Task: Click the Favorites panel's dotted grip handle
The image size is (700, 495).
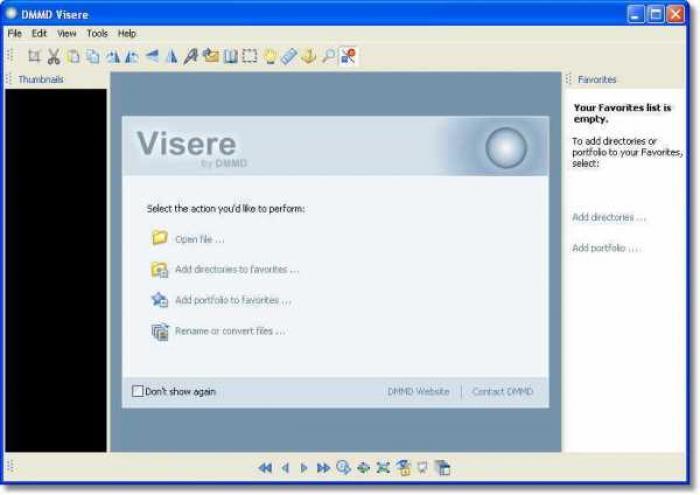Action: [568, 79]
